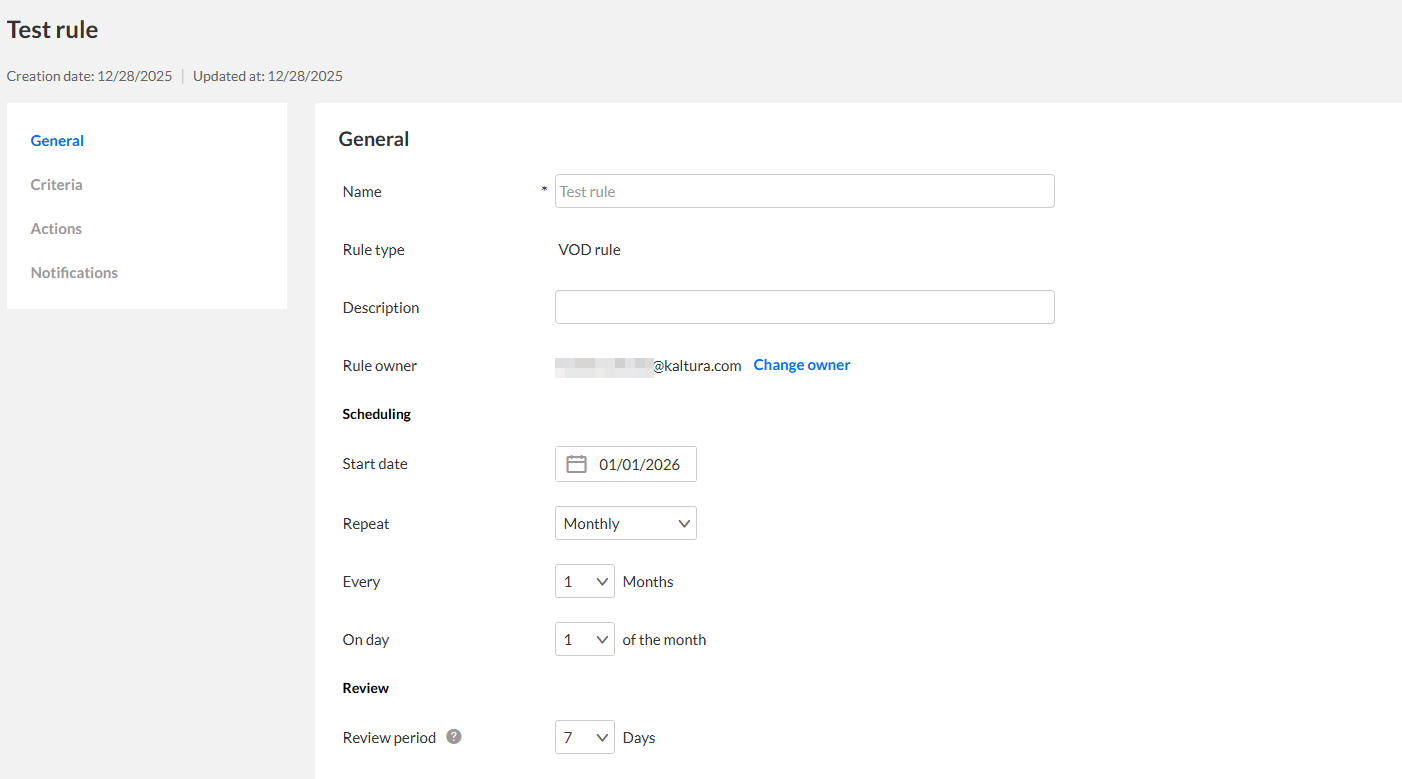Image resolution: width=1402 pixels, height=779 pixels.
Task: Click the Review period help question mark icon
Action: click(454, 737)
